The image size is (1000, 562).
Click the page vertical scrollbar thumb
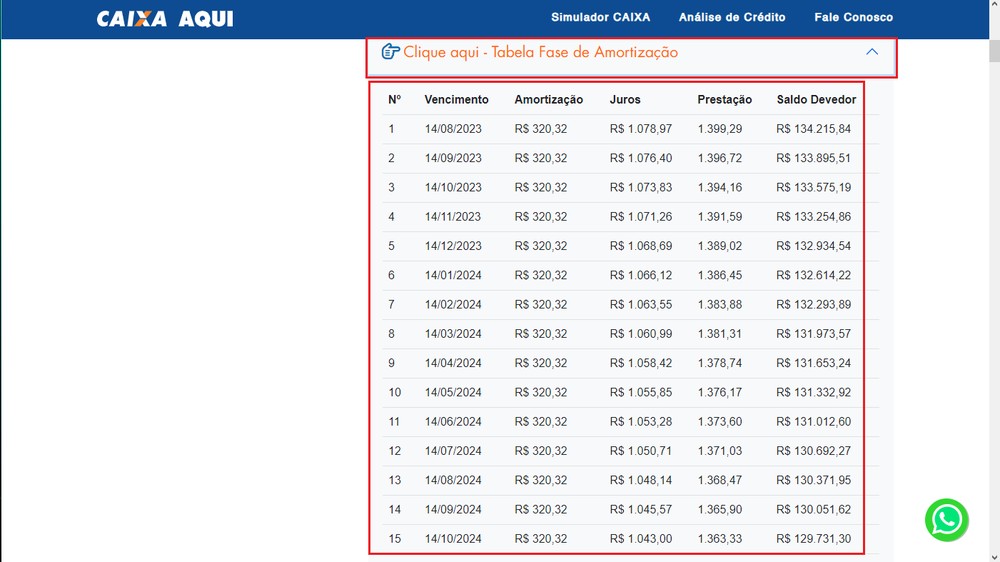click(x=994, y=50)
